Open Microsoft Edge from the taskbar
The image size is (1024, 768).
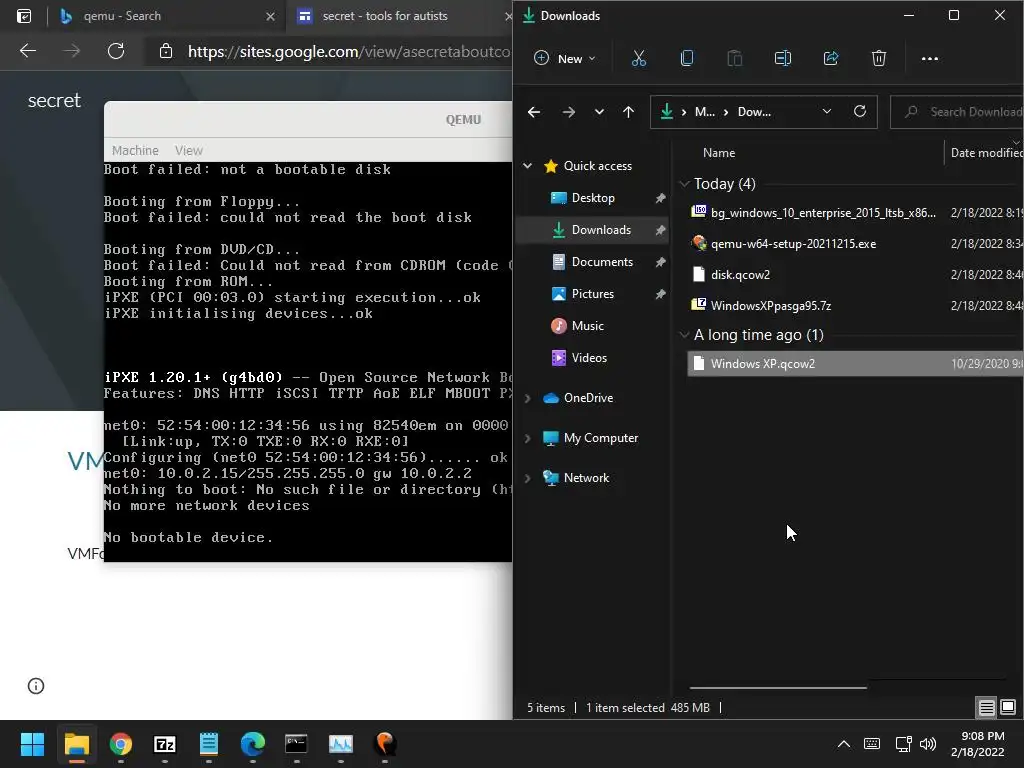point(253,744)
